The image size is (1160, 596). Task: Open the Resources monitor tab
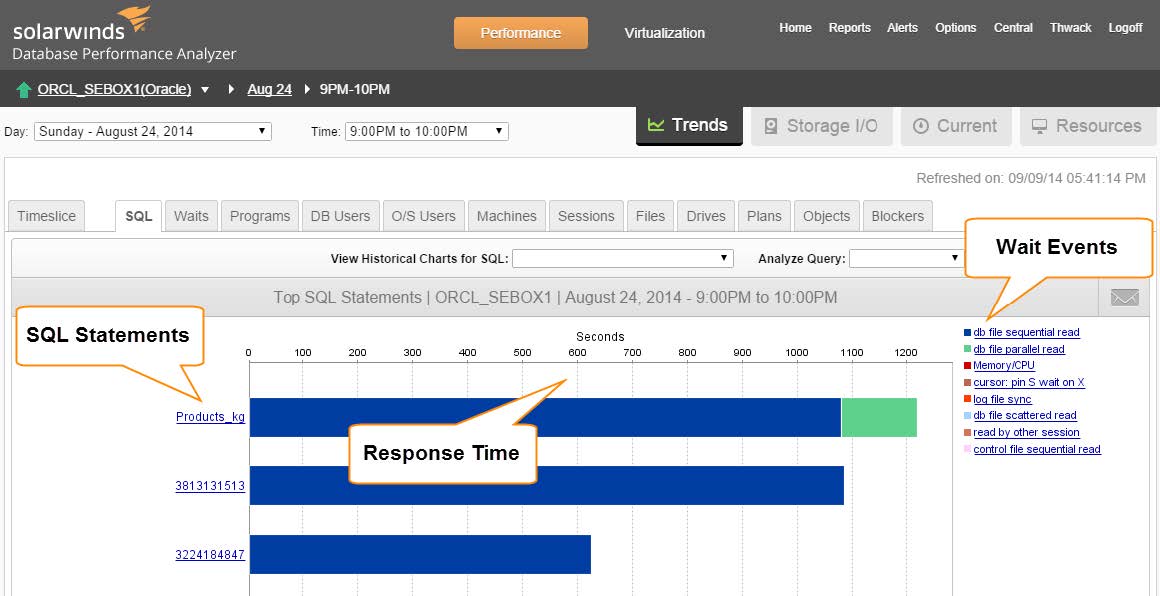pos(1086,126)
